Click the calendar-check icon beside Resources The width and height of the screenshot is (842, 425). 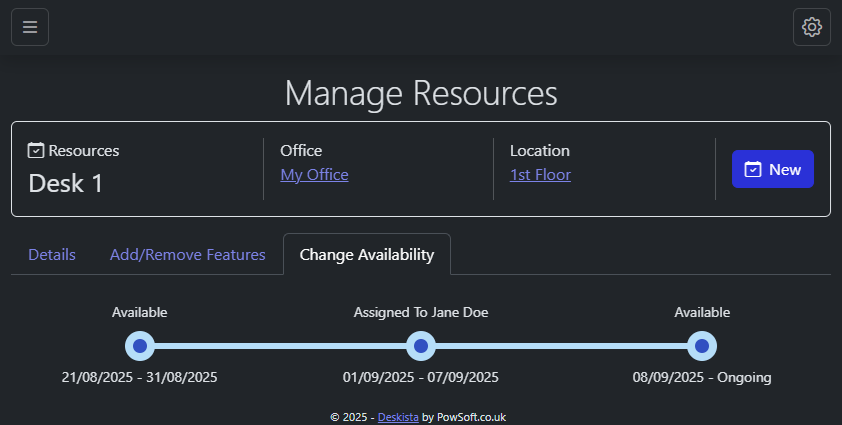tap(36, 151)
